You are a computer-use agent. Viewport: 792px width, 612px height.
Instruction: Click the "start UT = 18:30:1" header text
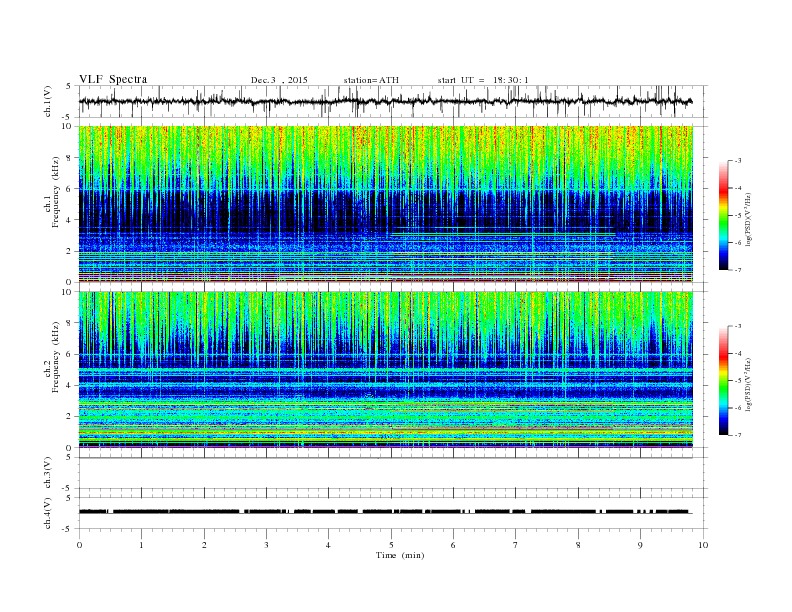coord(483,80)
